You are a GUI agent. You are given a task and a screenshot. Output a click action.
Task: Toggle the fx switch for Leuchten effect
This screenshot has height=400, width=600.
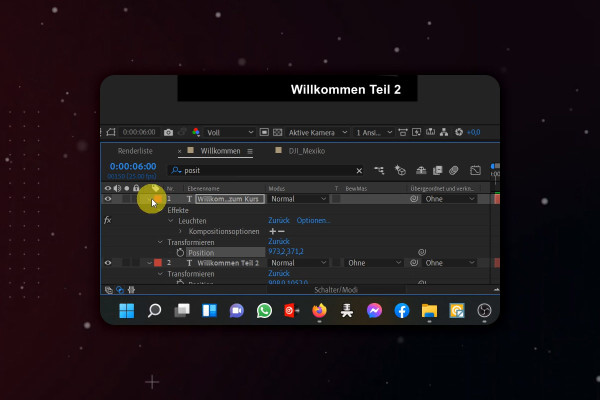tap(108, 220)
